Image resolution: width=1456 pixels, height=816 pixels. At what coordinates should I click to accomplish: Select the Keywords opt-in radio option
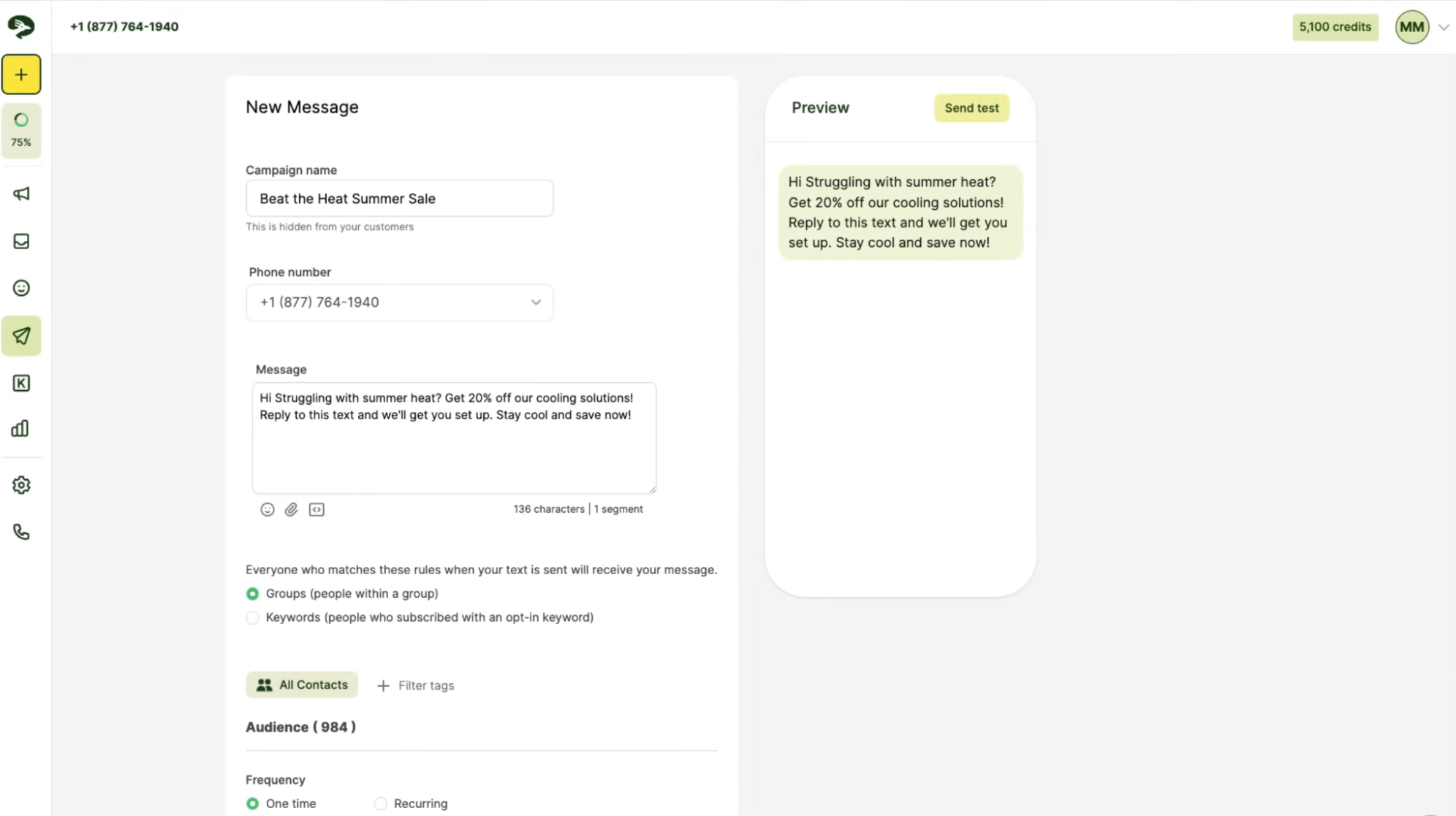click(x=252, y=618)
